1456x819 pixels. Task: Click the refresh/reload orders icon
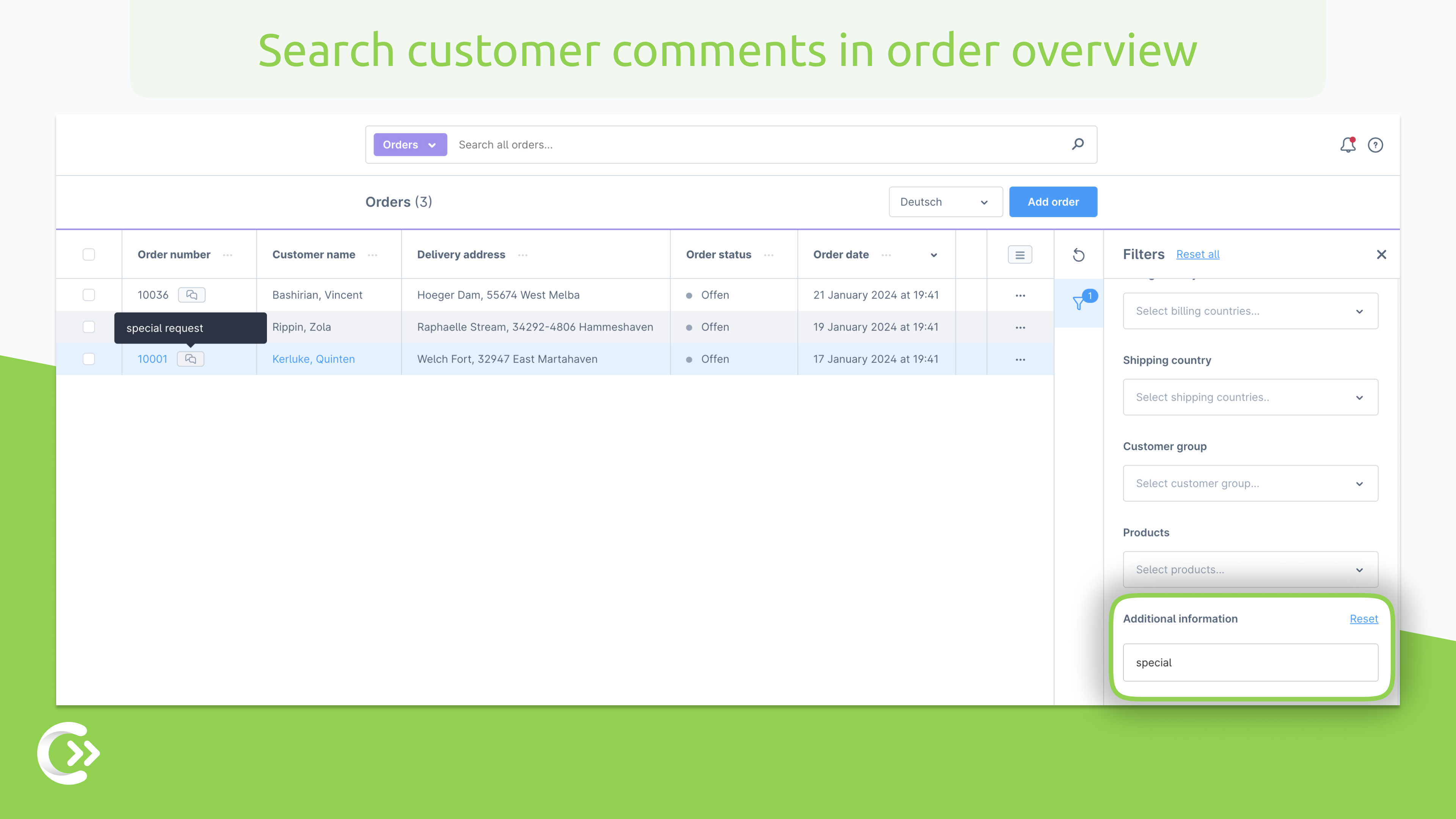(x=1079, y=254)
